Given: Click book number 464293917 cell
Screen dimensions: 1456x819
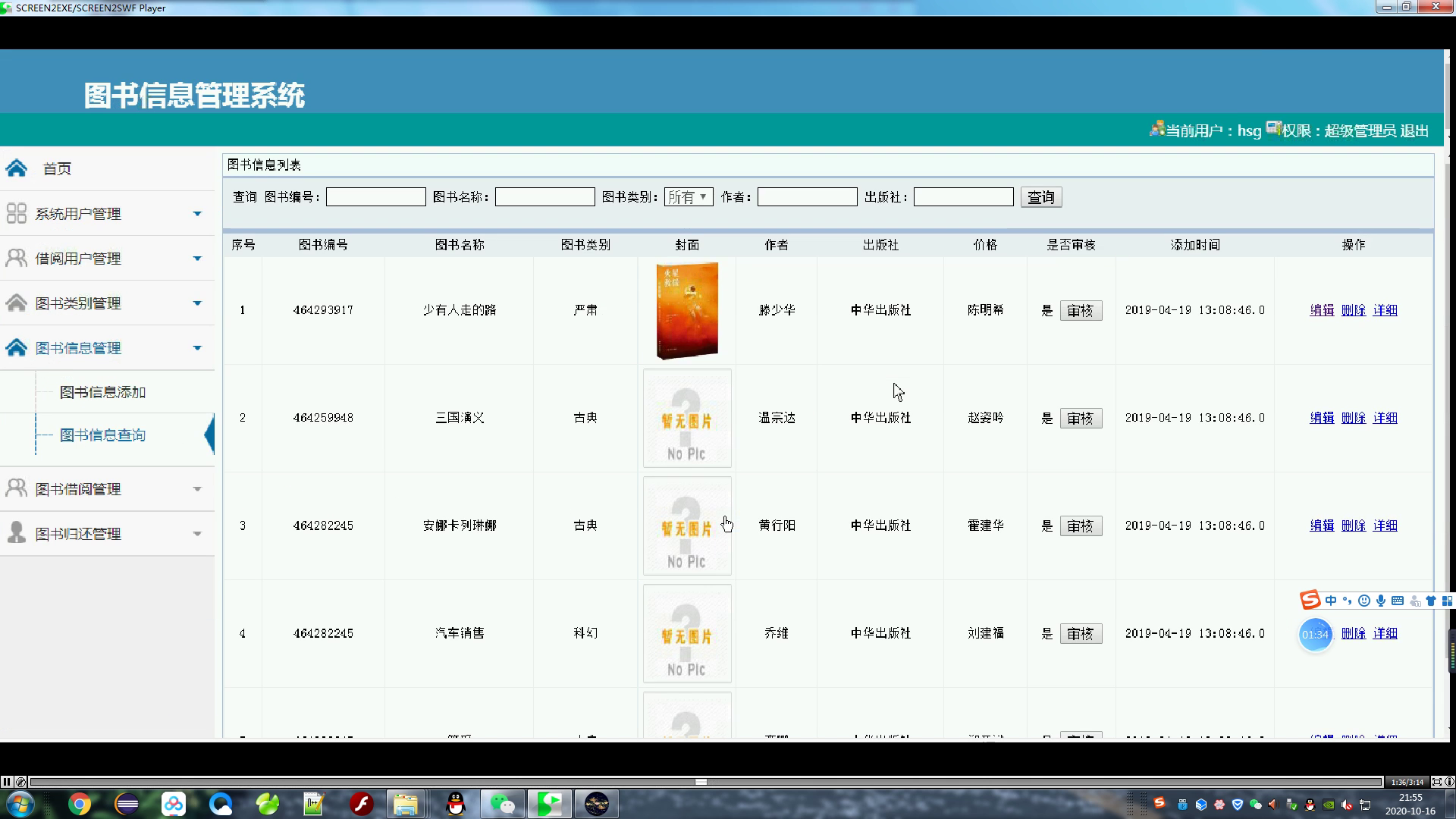Looking at the screenshot, I should pos(323,310).
